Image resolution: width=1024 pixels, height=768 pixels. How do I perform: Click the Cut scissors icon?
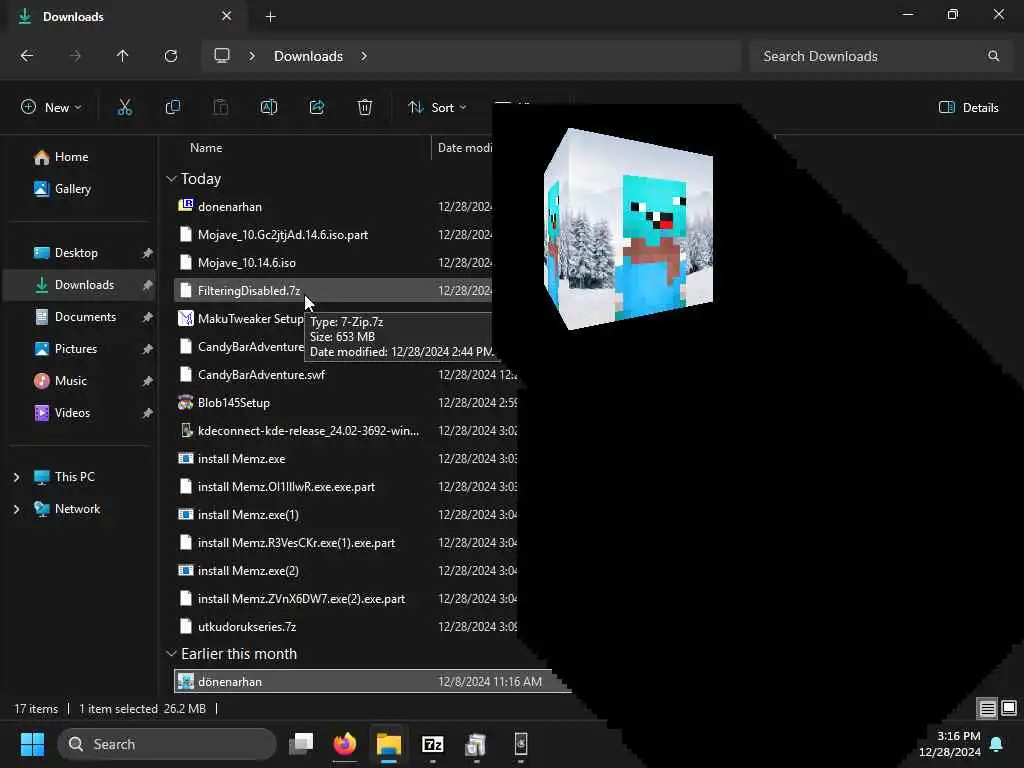tap(125, 107)
